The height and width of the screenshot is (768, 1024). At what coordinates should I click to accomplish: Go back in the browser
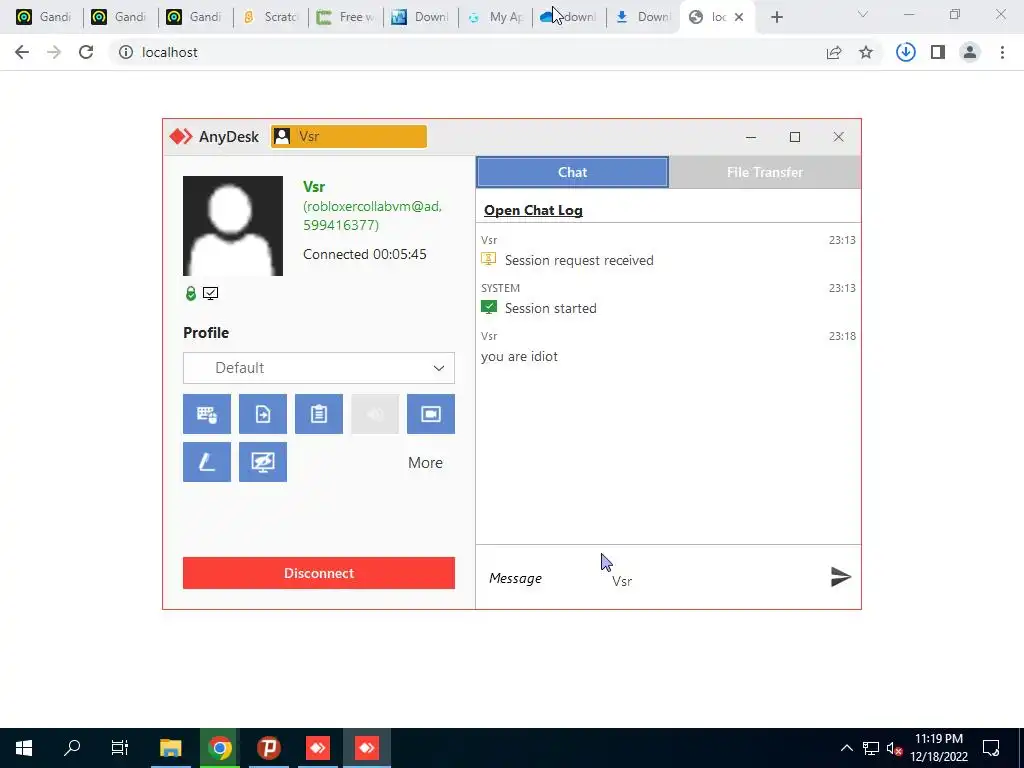coord(22,52)
